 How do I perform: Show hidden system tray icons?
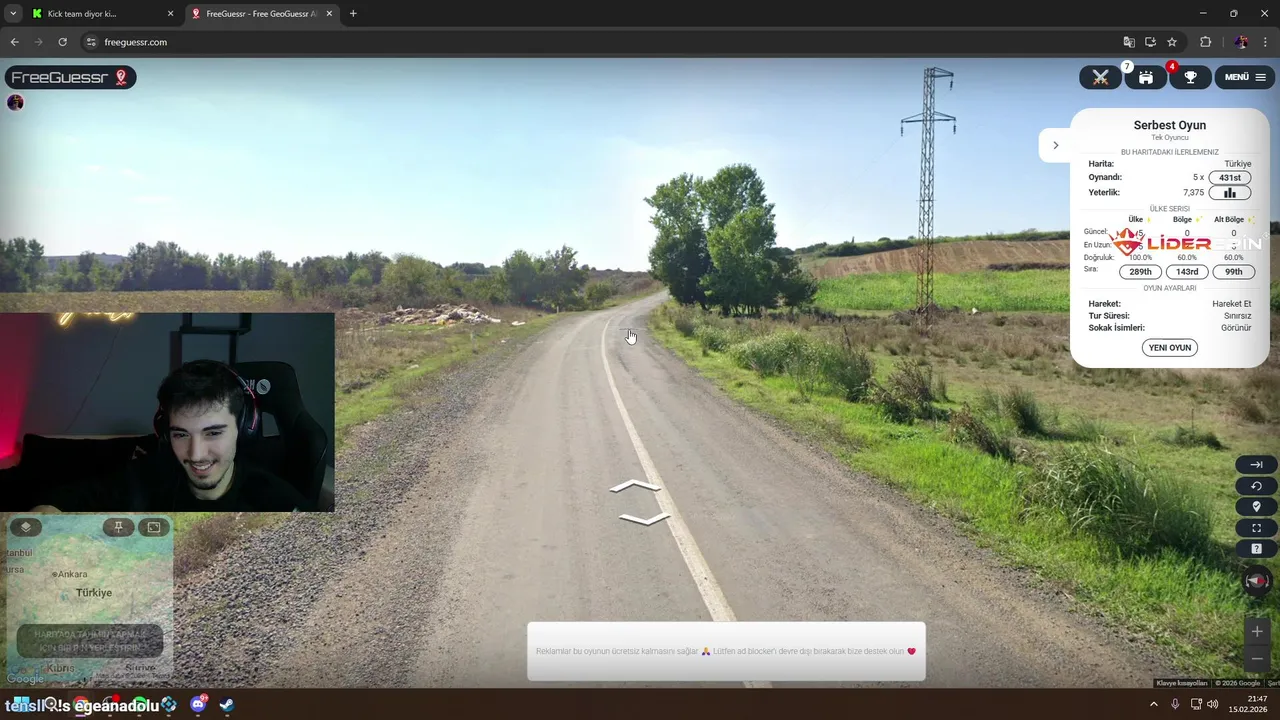point(1154,705)
